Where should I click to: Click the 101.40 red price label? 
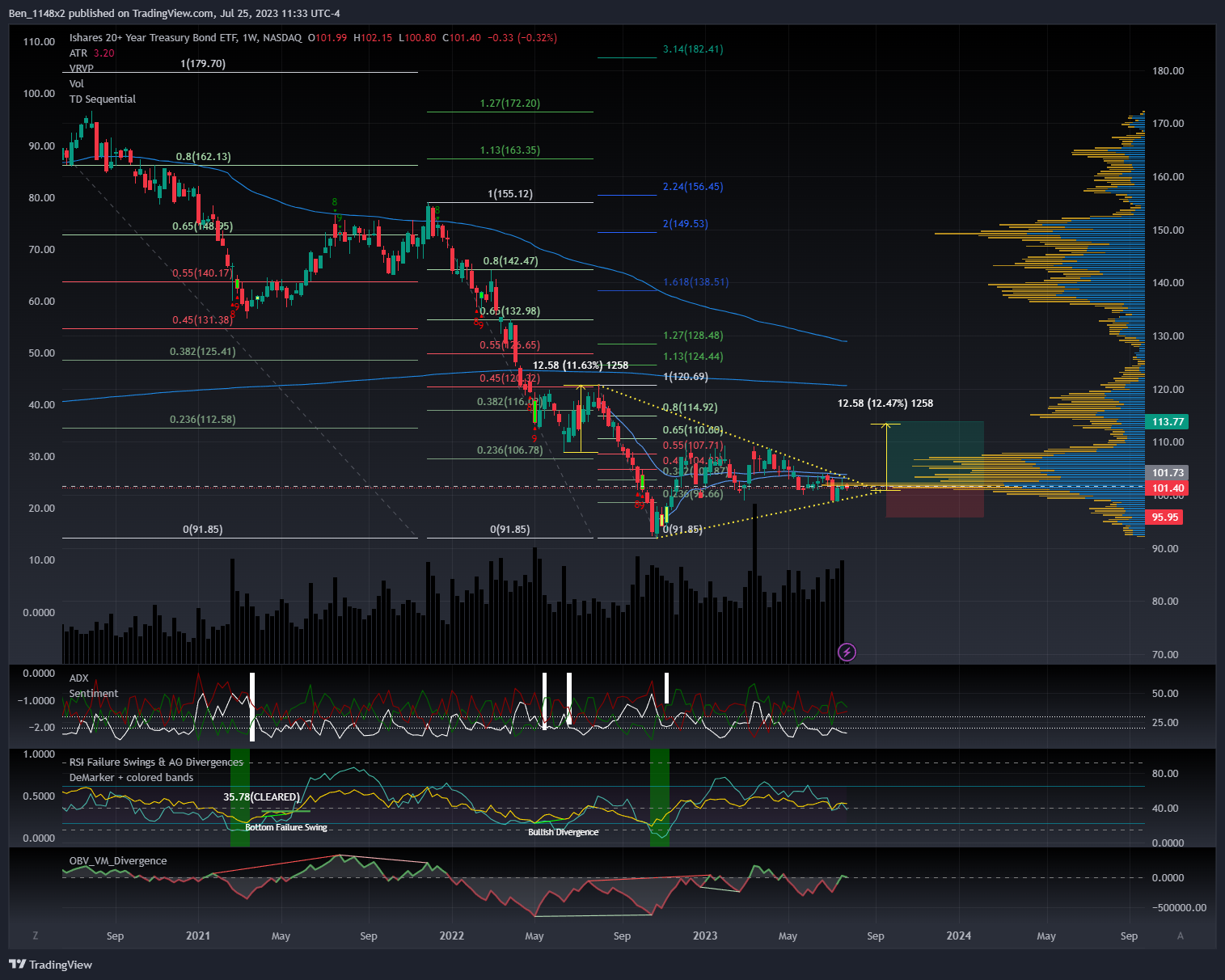click(x=1168, y=488)
